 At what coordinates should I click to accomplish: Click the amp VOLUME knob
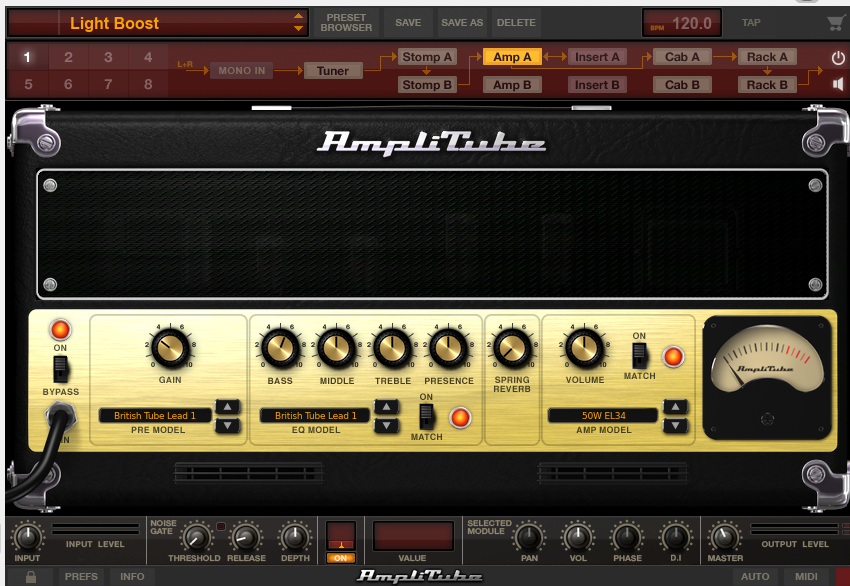click(584, 348)
